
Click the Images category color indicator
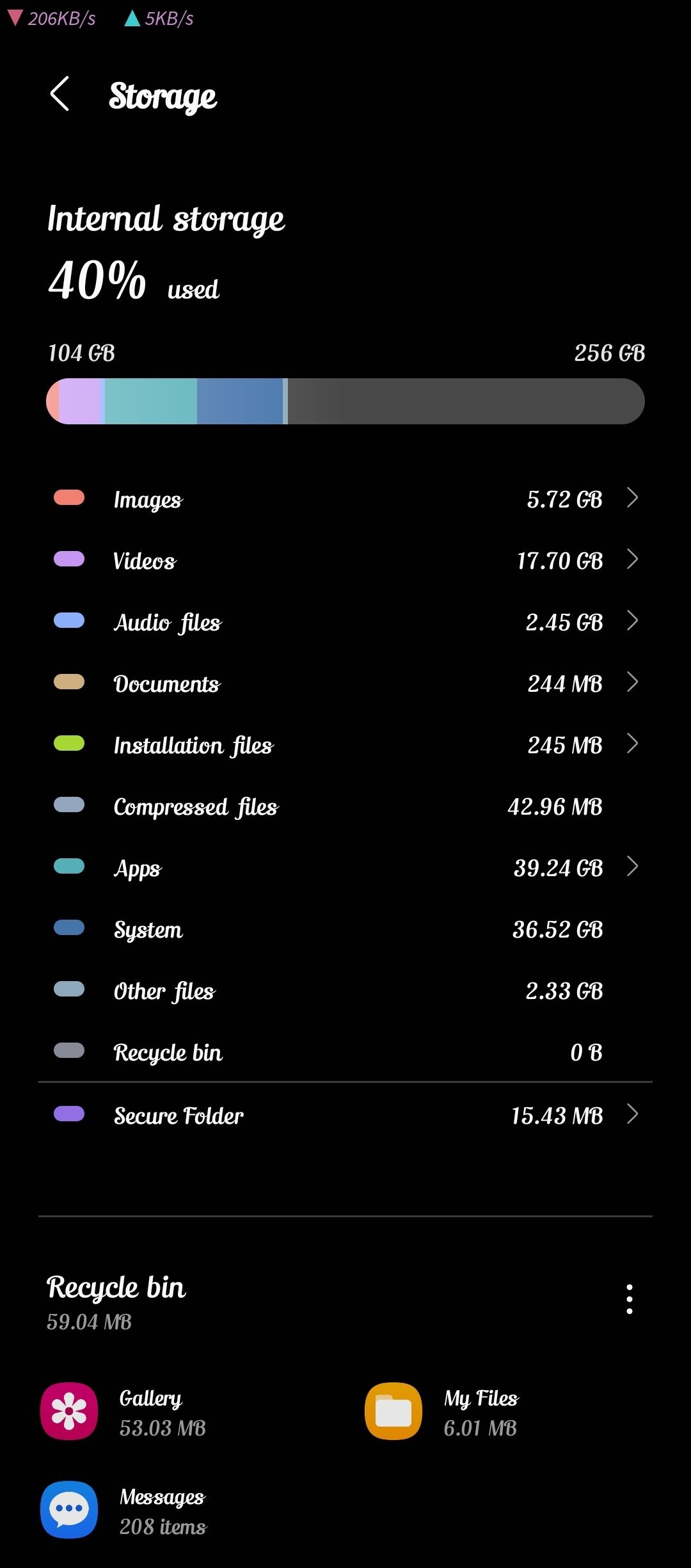pyautogui.click(x=68, y=498)
